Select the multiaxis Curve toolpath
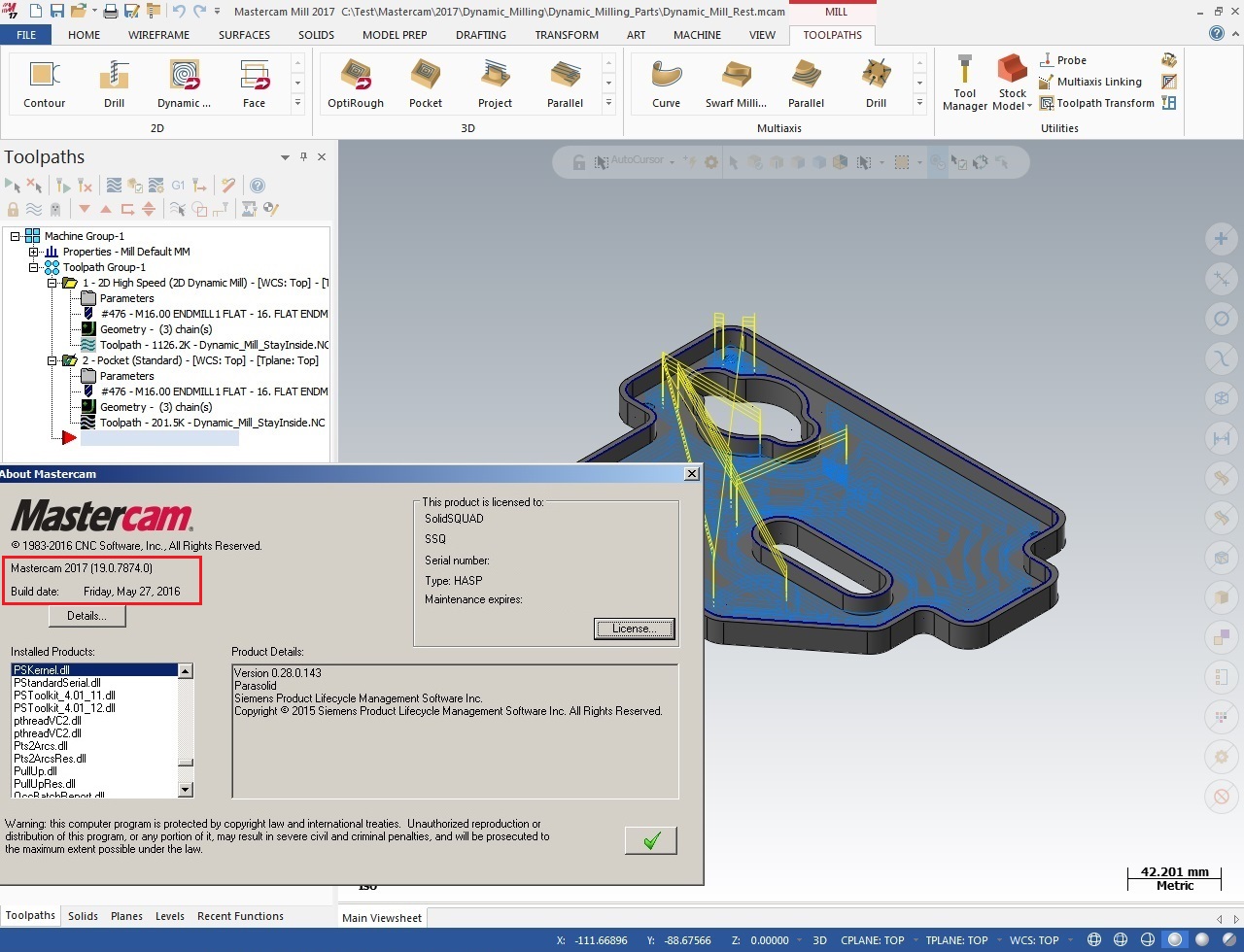The height and width of the screenshot is (952, 1244). click(667, 84)
